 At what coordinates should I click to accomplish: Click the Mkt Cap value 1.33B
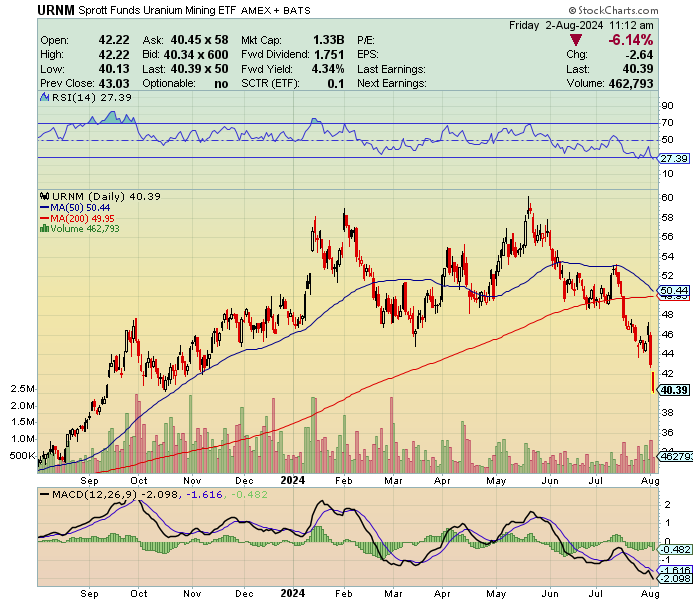(x=329, y=40)
